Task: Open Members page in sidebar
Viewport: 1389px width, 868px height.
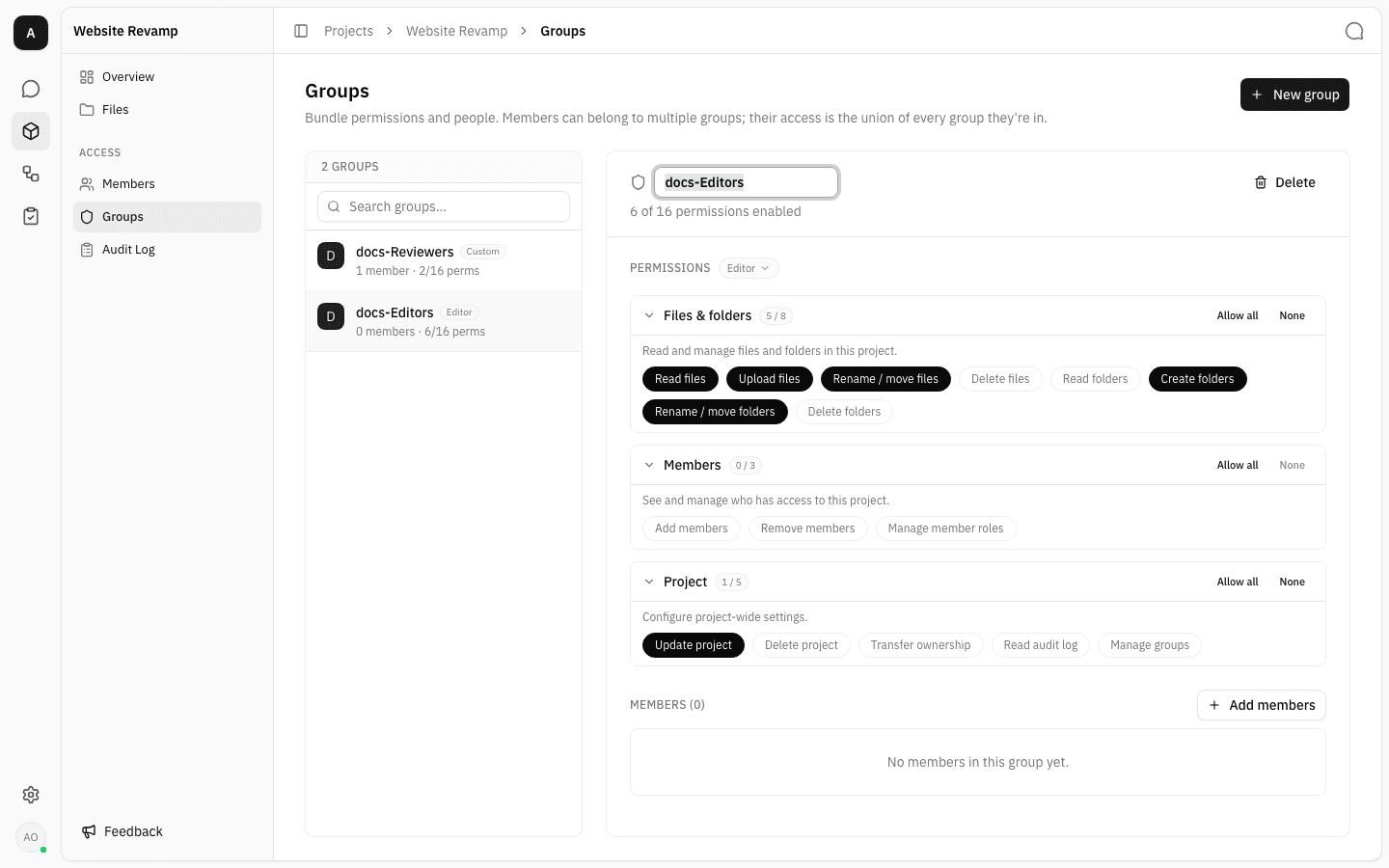Action: click(167, 184)
